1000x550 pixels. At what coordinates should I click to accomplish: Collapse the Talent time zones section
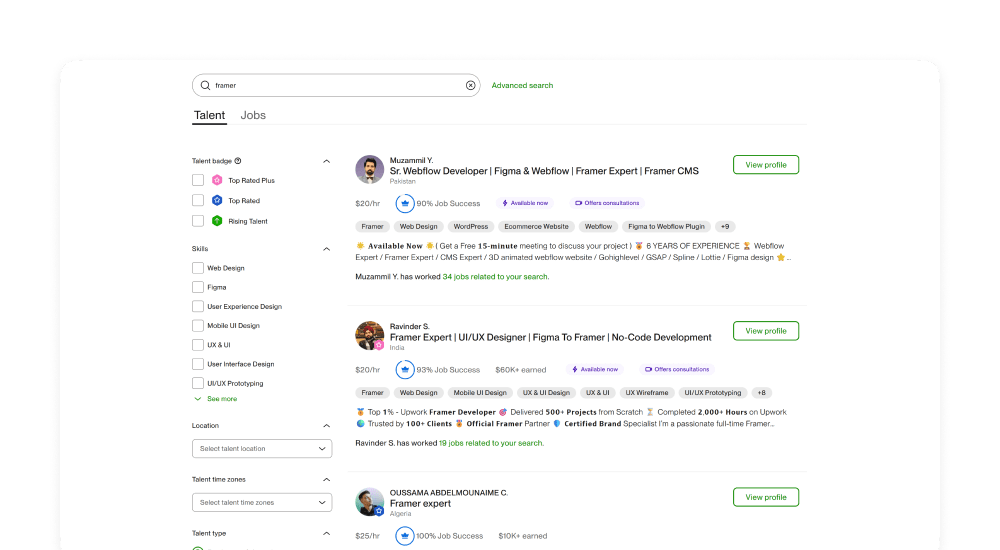click(x=327, y=479)
